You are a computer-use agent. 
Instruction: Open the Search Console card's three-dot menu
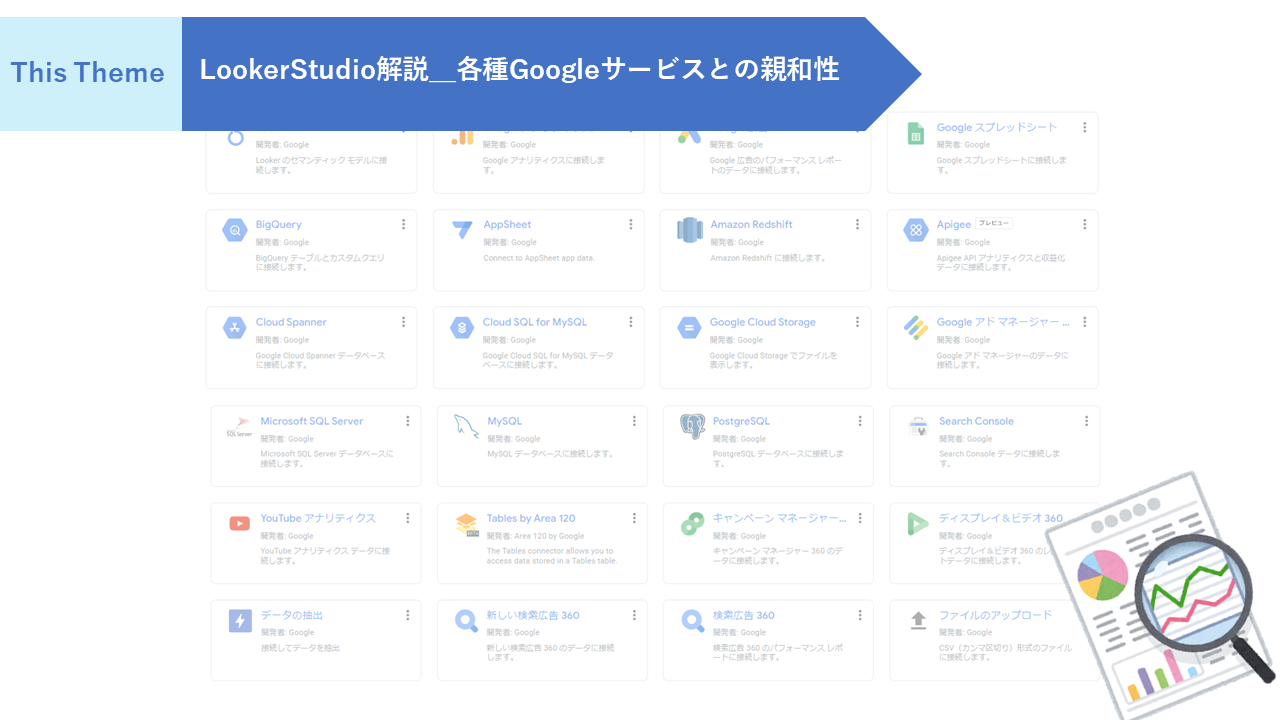pos(1087,421)
